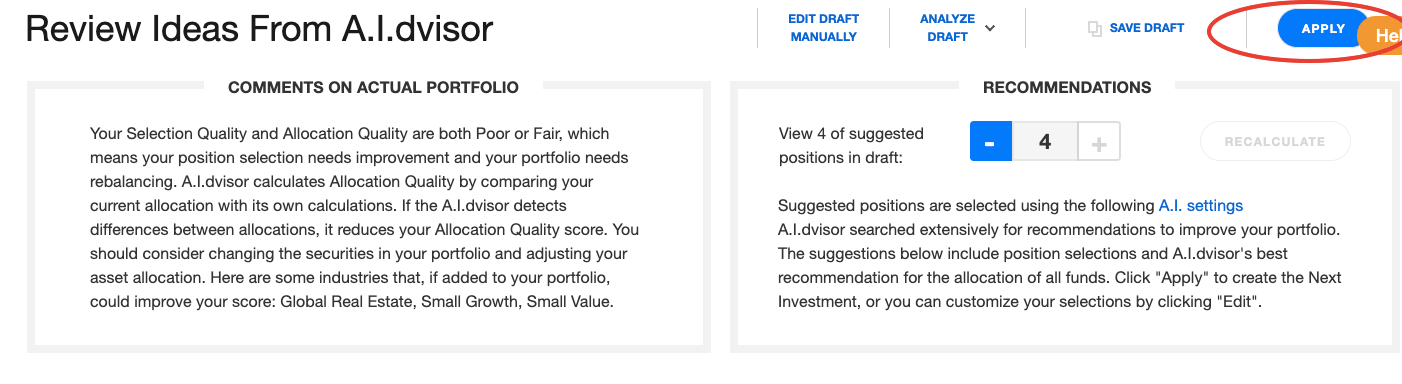The image size is (1402, 384).
Task: Select the positions count field showing 4
Action: 1045,142
